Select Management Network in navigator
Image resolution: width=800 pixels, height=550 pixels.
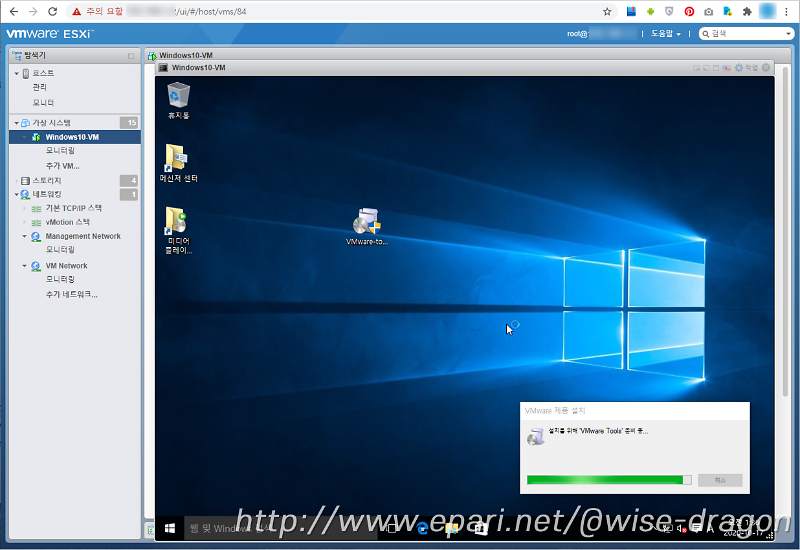83,236
